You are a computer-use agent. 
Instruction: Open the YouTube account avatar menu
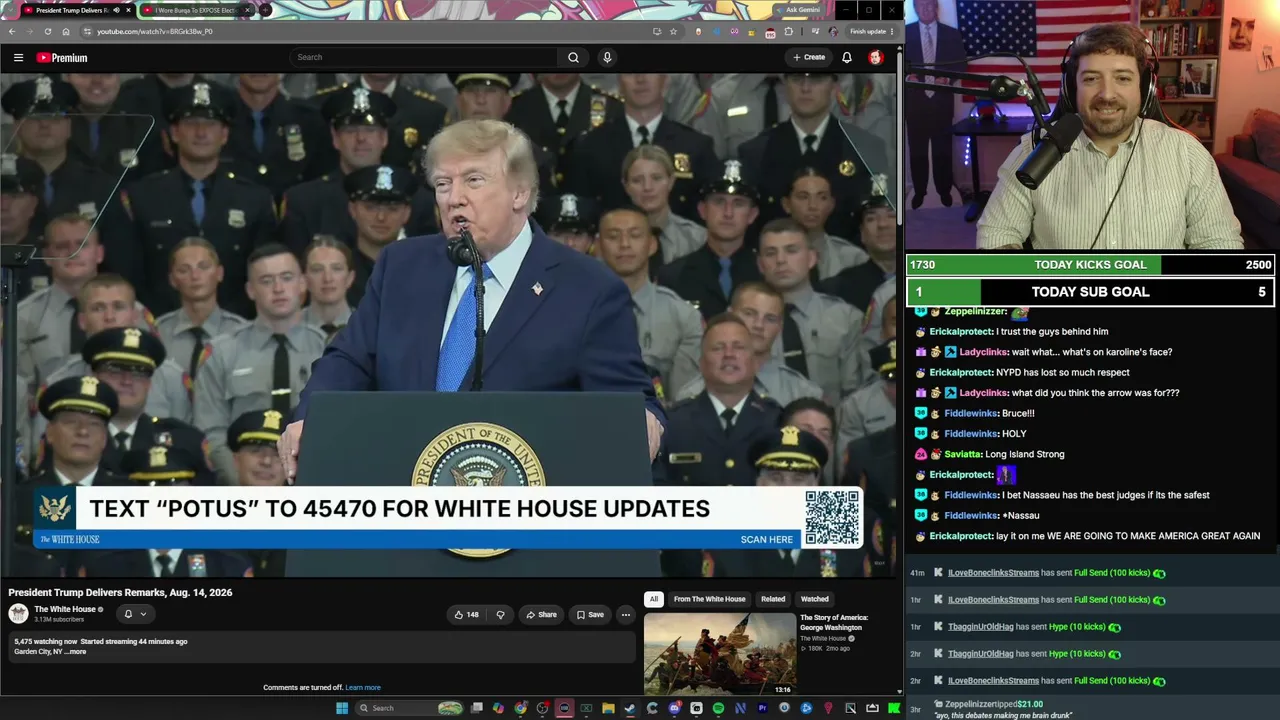point(875,57)
